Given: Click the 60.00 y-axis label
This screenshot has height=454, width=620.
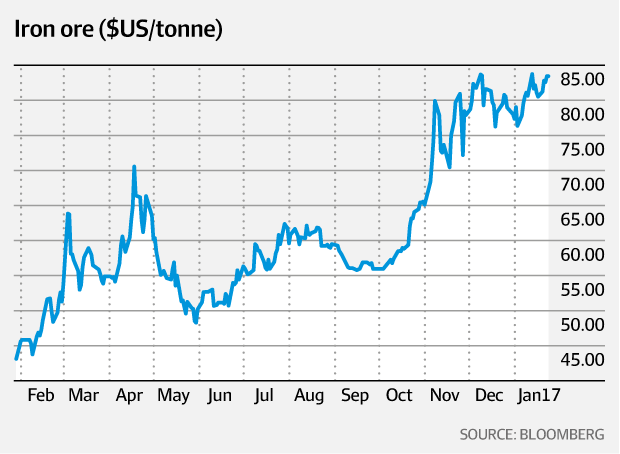Looking at the screenshot, I should pos(582,255).
